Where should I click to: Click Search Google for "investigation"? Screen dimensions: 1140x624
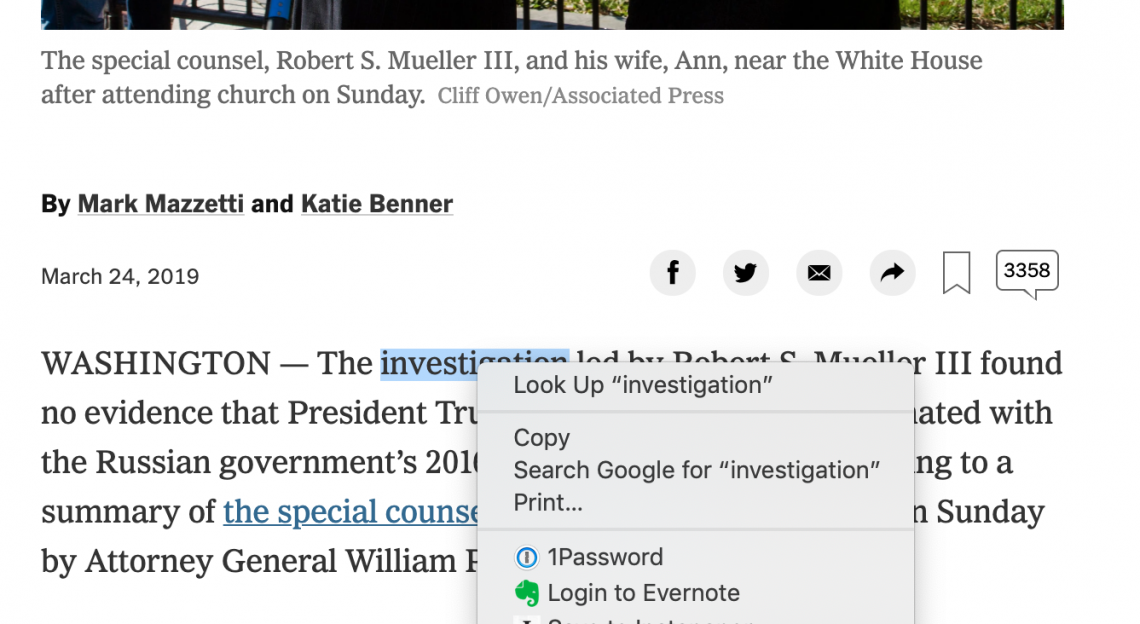coord(697,470)
